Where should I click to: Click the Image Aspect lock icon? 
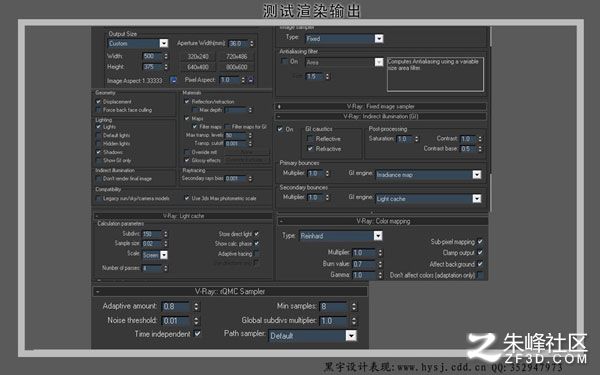tap(173, 80)
